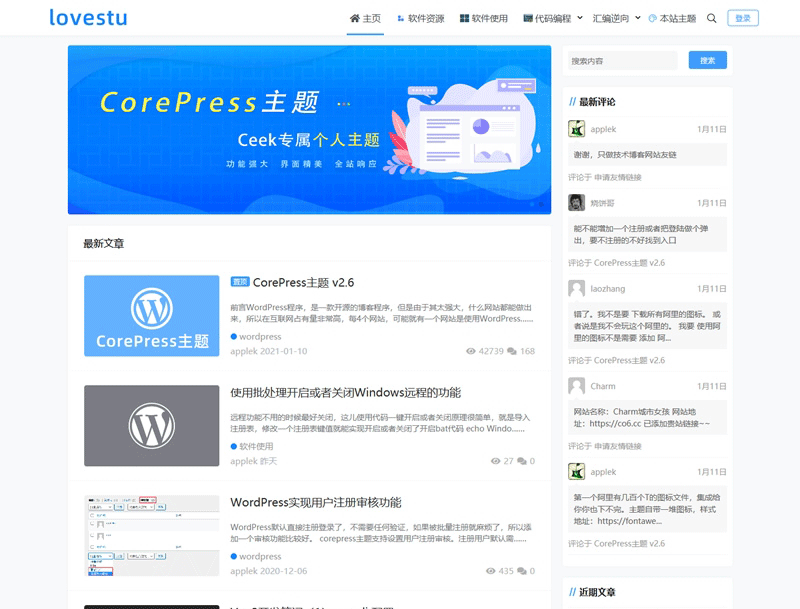
Task: Click the 最新评论 sidebar heading
Action: click(597, 102)
